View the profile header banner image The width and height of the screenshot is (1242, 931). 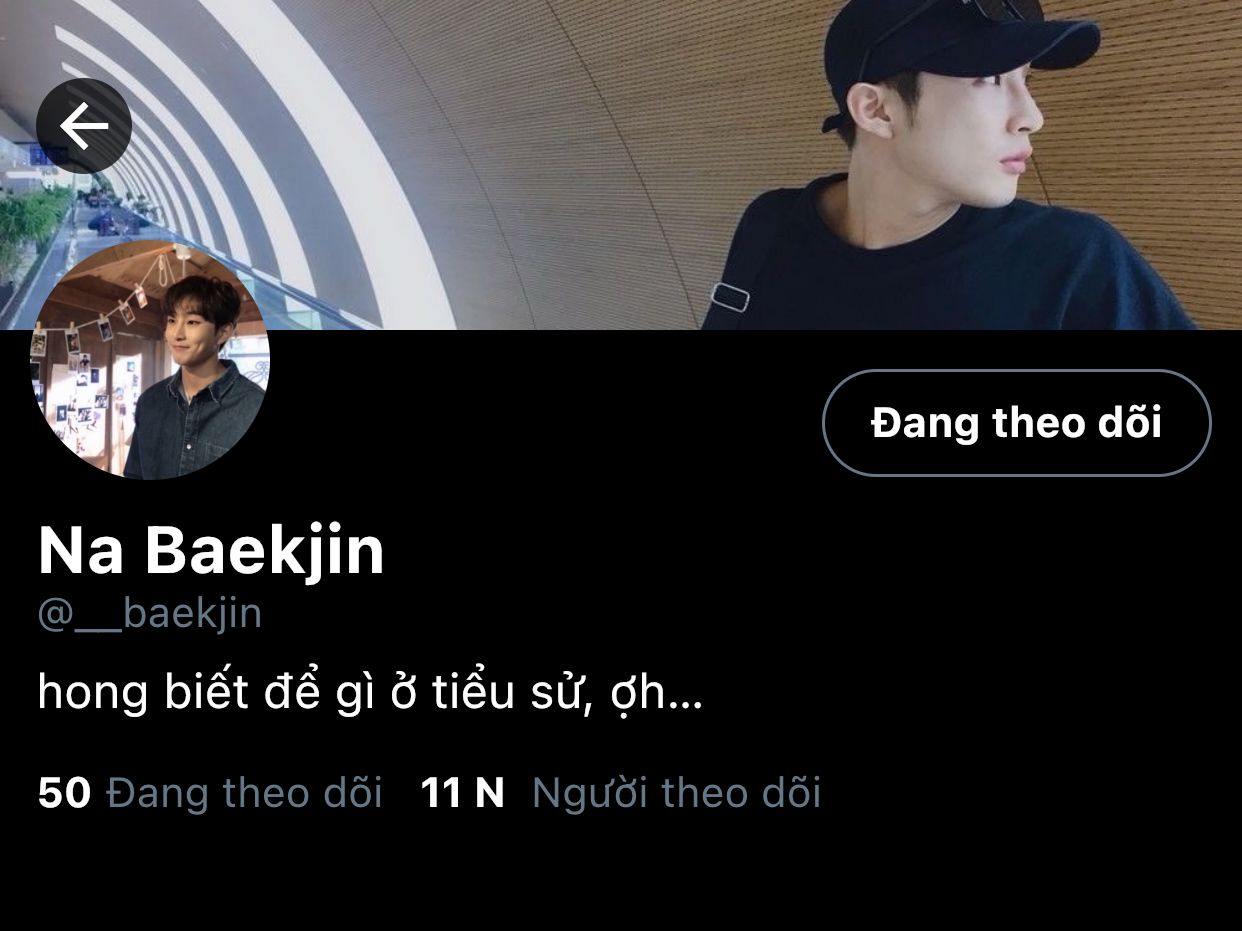[x=621, y=165]
